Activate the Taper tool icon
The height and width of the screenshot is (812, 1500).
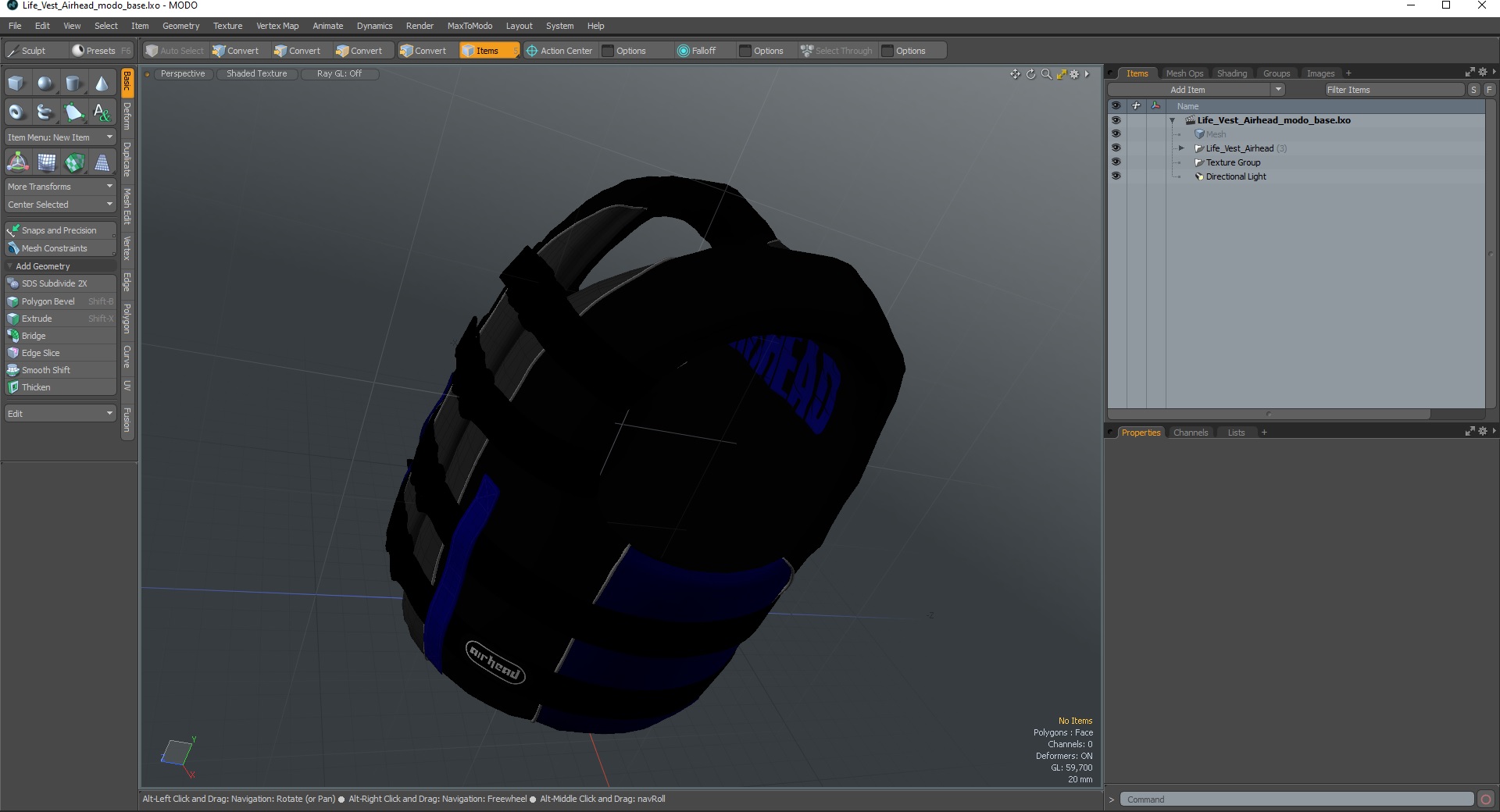[102, 162]
